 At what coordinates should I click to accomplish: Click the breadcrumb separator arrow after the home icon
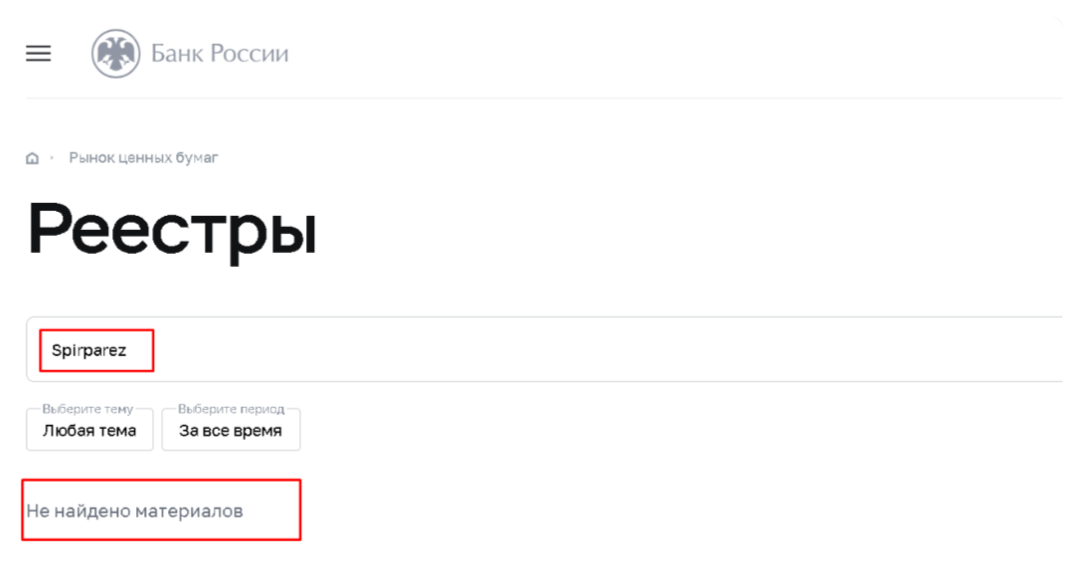coord(52,158)
